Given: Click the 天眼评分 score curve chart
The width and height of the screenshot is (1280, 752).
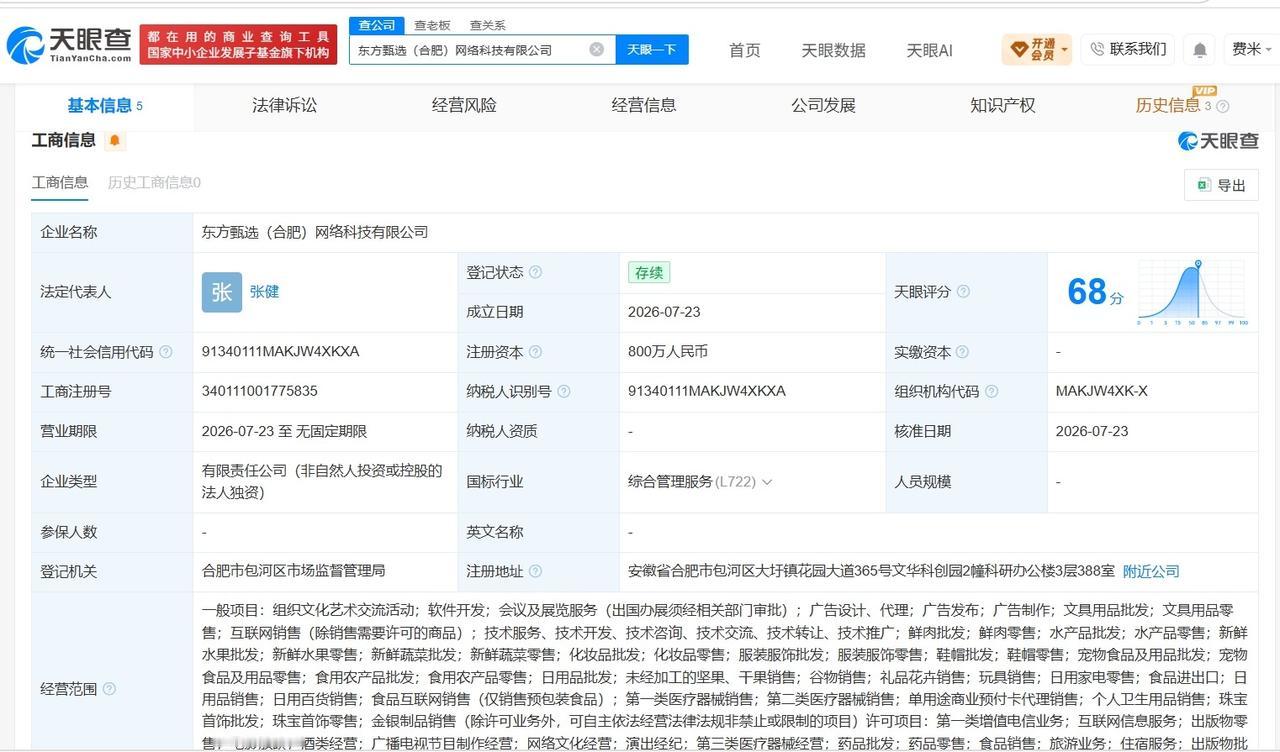Looking at the screenshot, I should [1192, 292].
